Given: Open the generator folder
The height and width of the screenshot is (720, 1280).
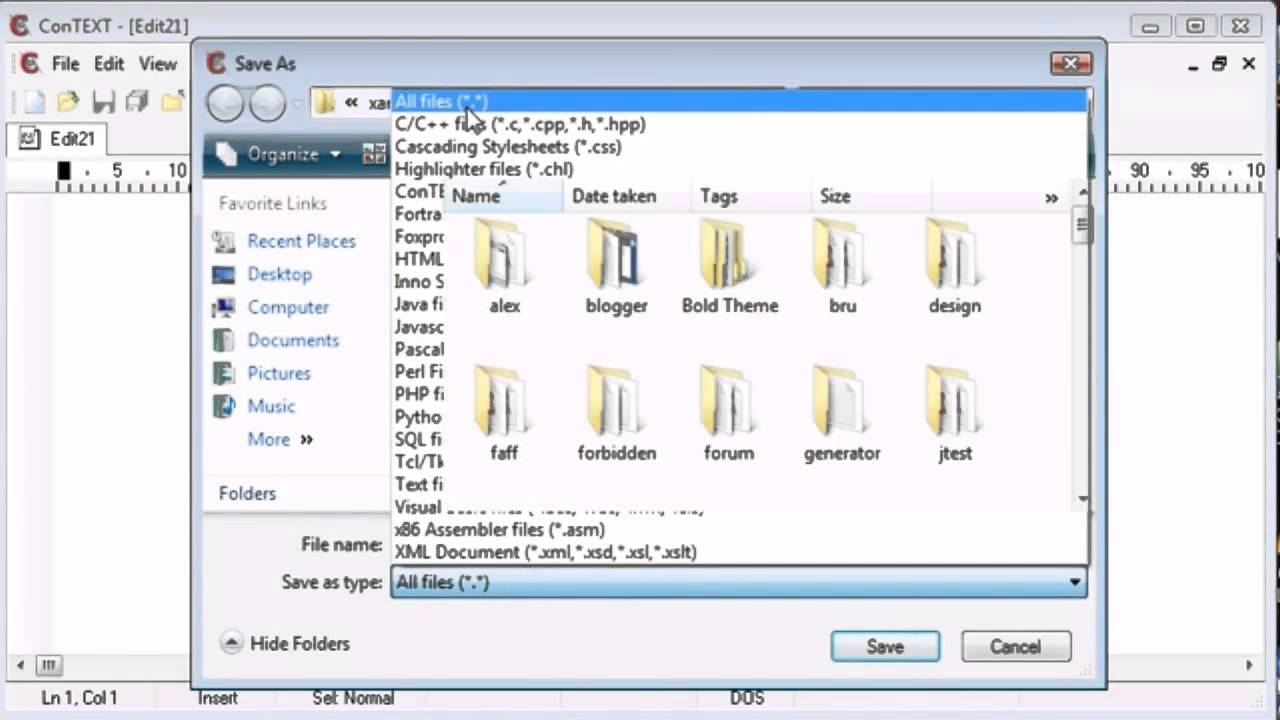Looking at the screenshot, I should coord(842,414).
